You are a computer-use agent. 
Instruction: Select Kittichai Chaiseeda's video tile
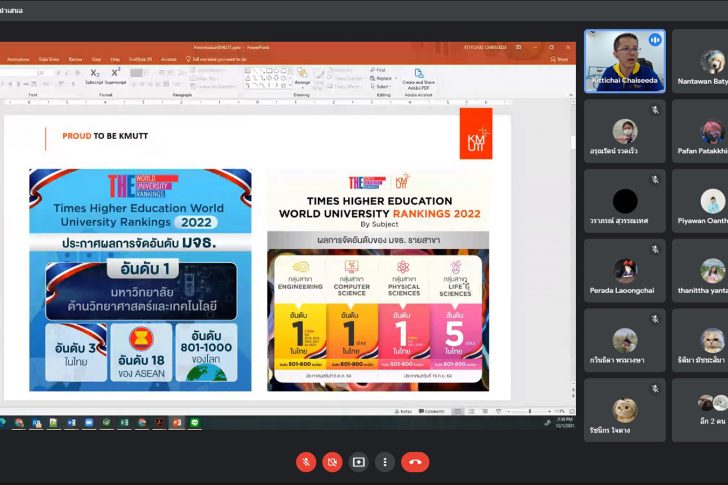tap(624, 62)
